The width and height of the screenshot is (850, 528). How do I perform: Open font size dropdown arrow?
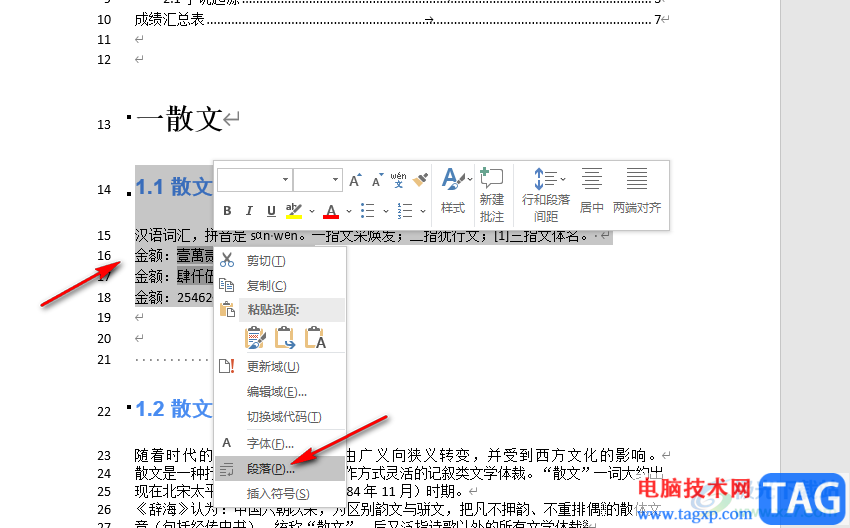pos(336,179)
